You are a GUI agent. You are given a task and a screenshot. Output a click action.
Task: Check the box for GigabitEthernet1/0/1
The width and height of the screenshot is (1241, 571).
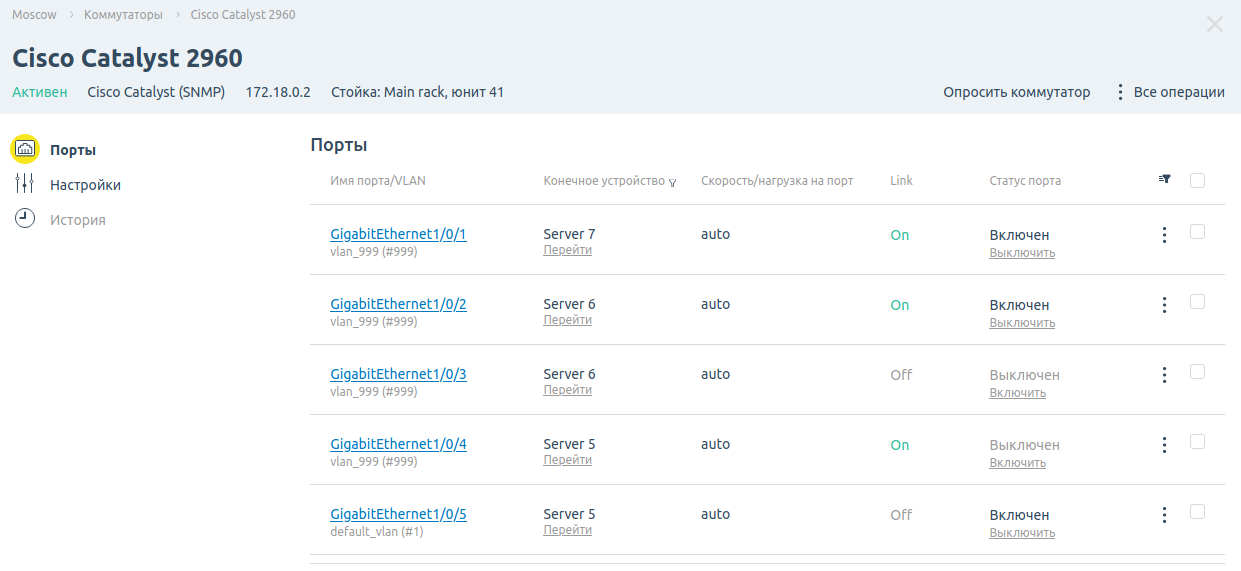tap(1197, 231)
